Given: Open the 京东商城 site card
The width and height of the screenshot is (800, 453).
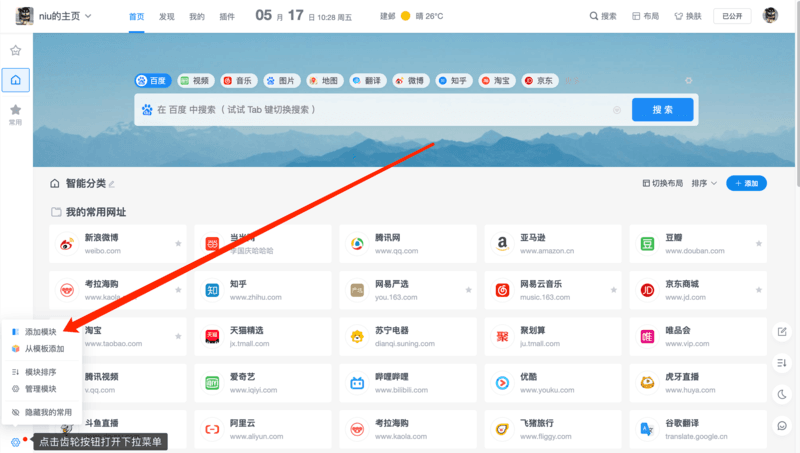Looking at the screenshot, I should tap(698, 290).
